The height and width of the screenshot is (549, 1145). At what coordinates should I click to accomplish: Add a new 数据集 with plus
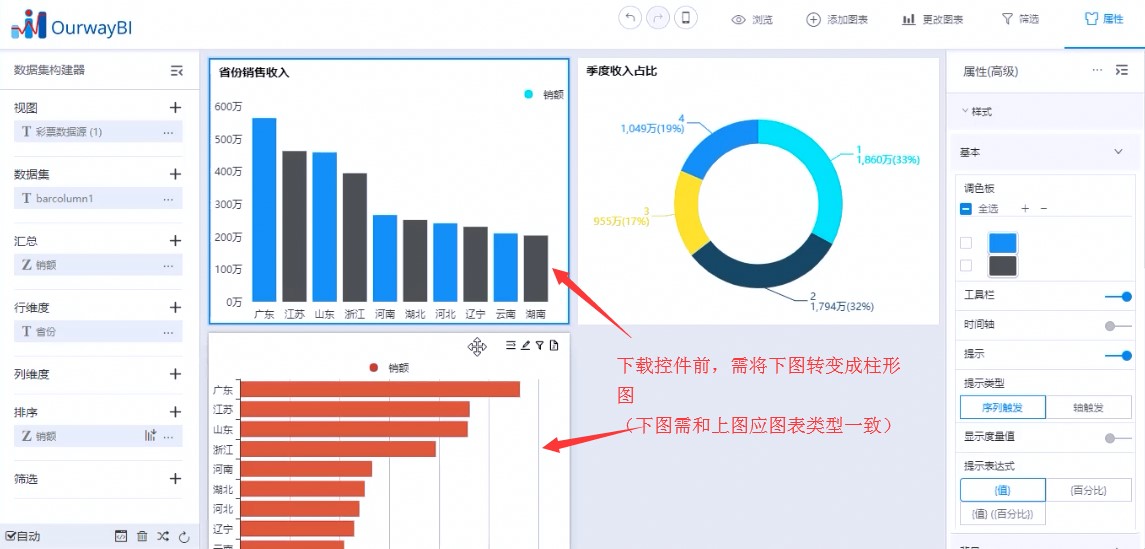175,174
